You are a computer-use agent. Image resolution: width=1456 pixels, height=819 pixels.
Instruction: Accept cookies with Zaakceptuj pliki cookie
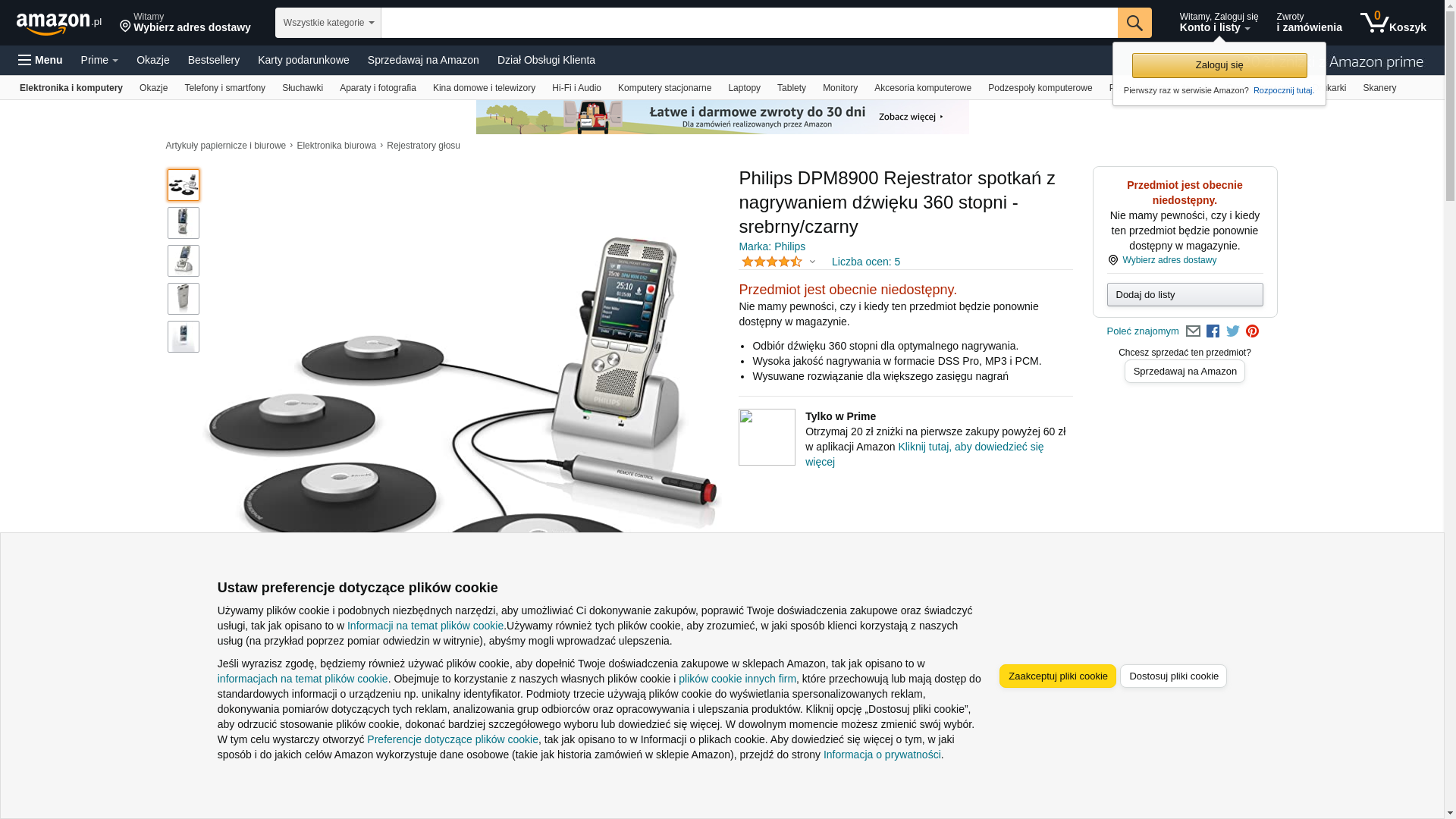pyautogui.click(x=1057, y=676)
